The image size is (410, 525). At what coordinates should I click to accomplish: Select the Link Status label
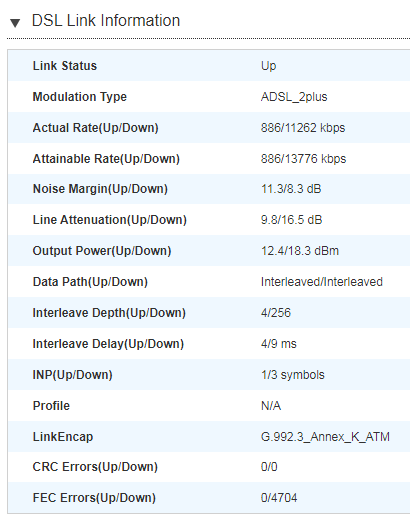pos(65,66)
